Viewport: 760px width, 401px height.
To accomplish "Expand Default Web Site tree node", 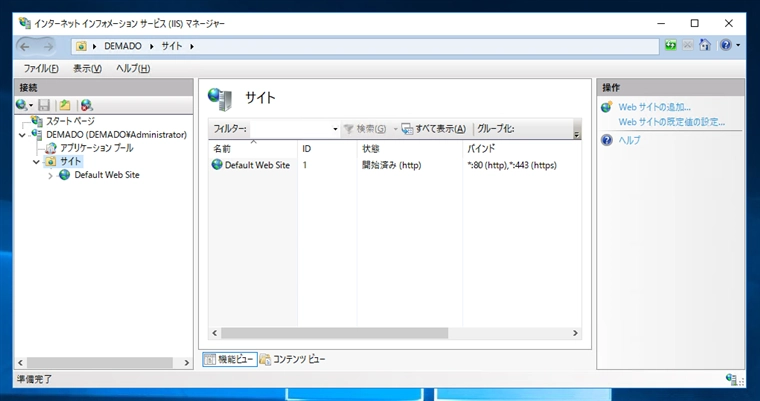I will click(x=50, y=176).
